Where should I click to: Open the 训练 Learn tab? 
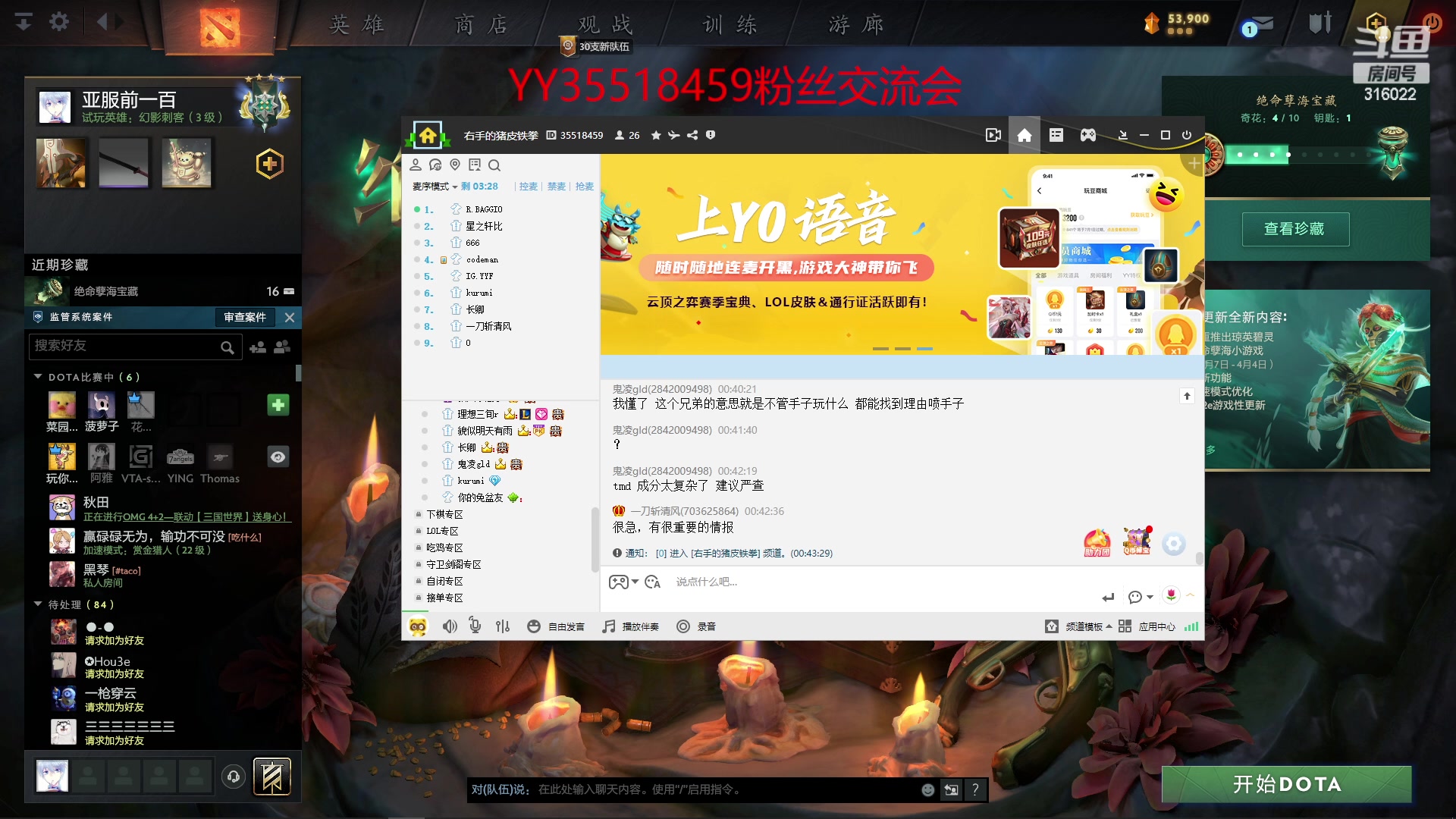730,25
